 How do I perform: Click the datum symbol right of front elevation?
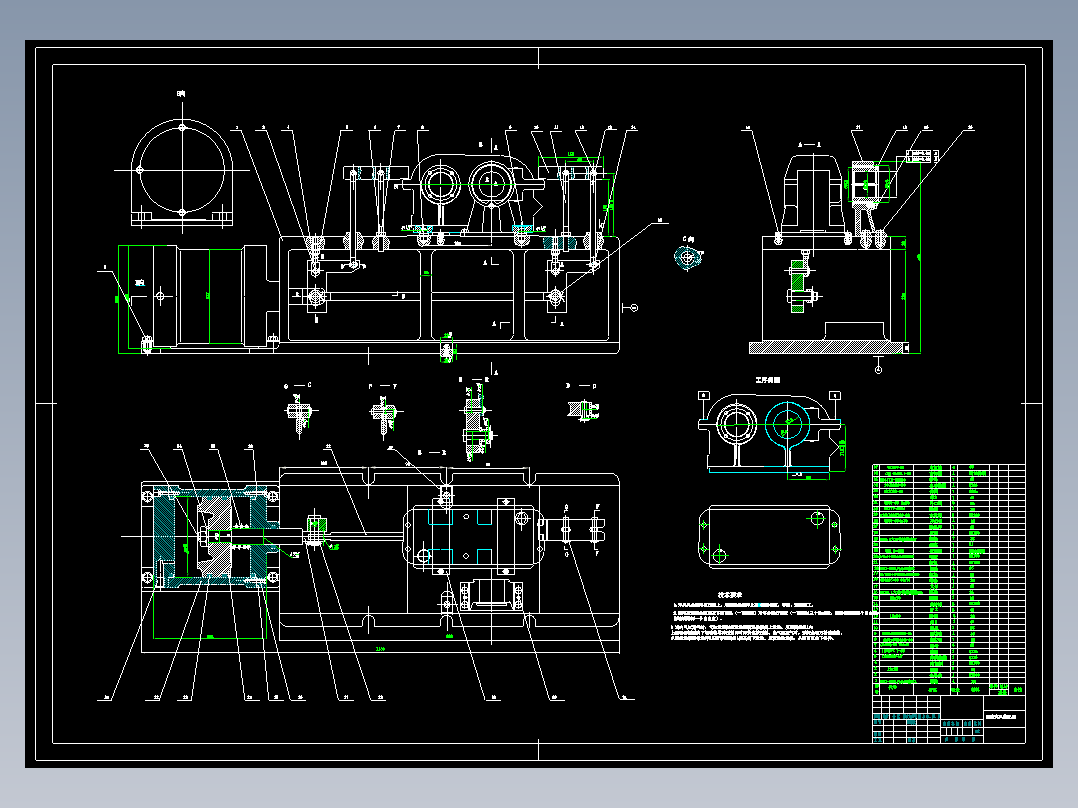coord(630,308)
